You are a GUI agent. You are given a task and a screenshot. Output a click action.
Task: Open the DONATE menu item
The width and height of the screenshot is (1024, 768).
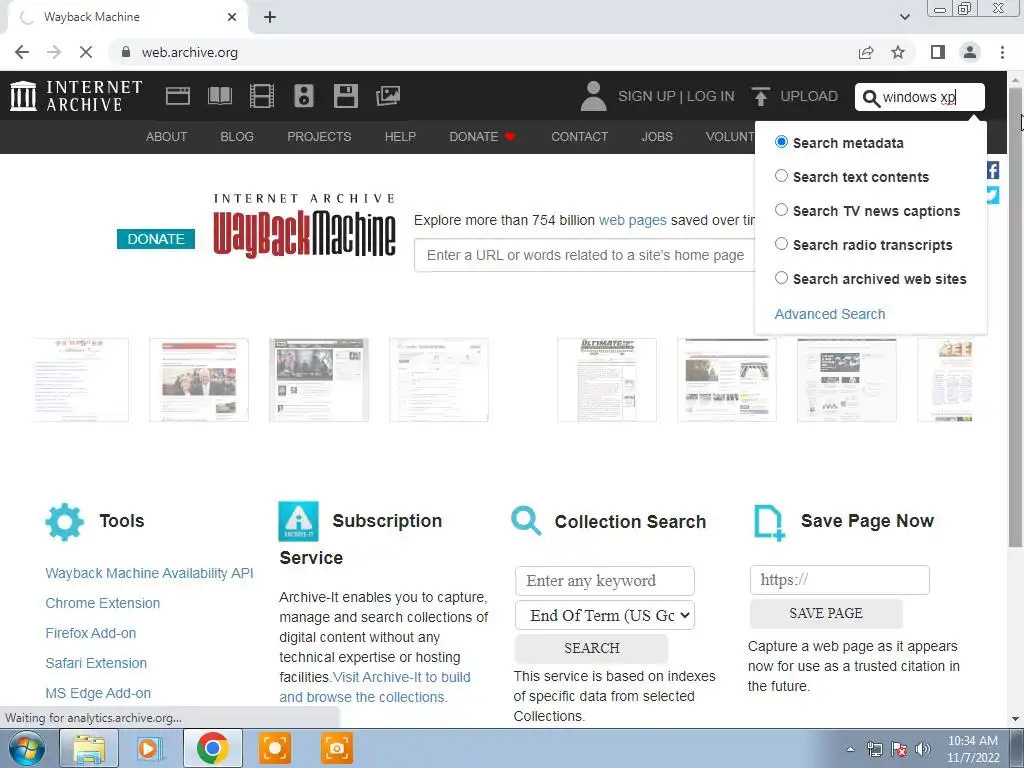(x=482, y=136)
